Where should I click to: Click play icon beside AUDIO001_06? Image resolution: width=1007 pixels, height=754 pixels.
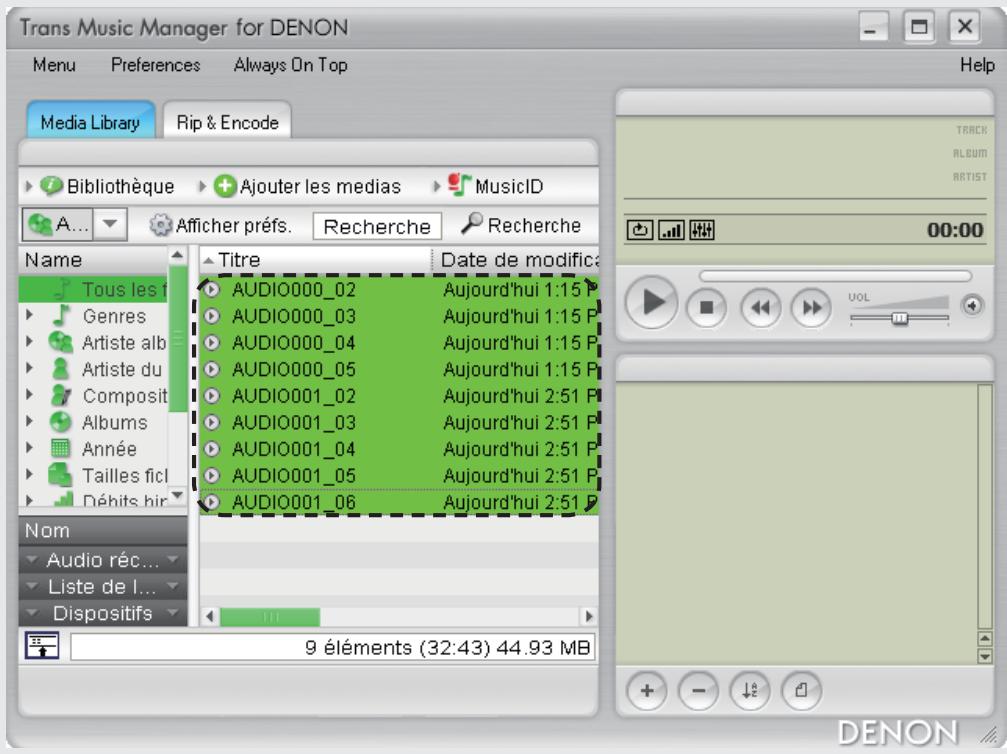click(x=211, y=502)
